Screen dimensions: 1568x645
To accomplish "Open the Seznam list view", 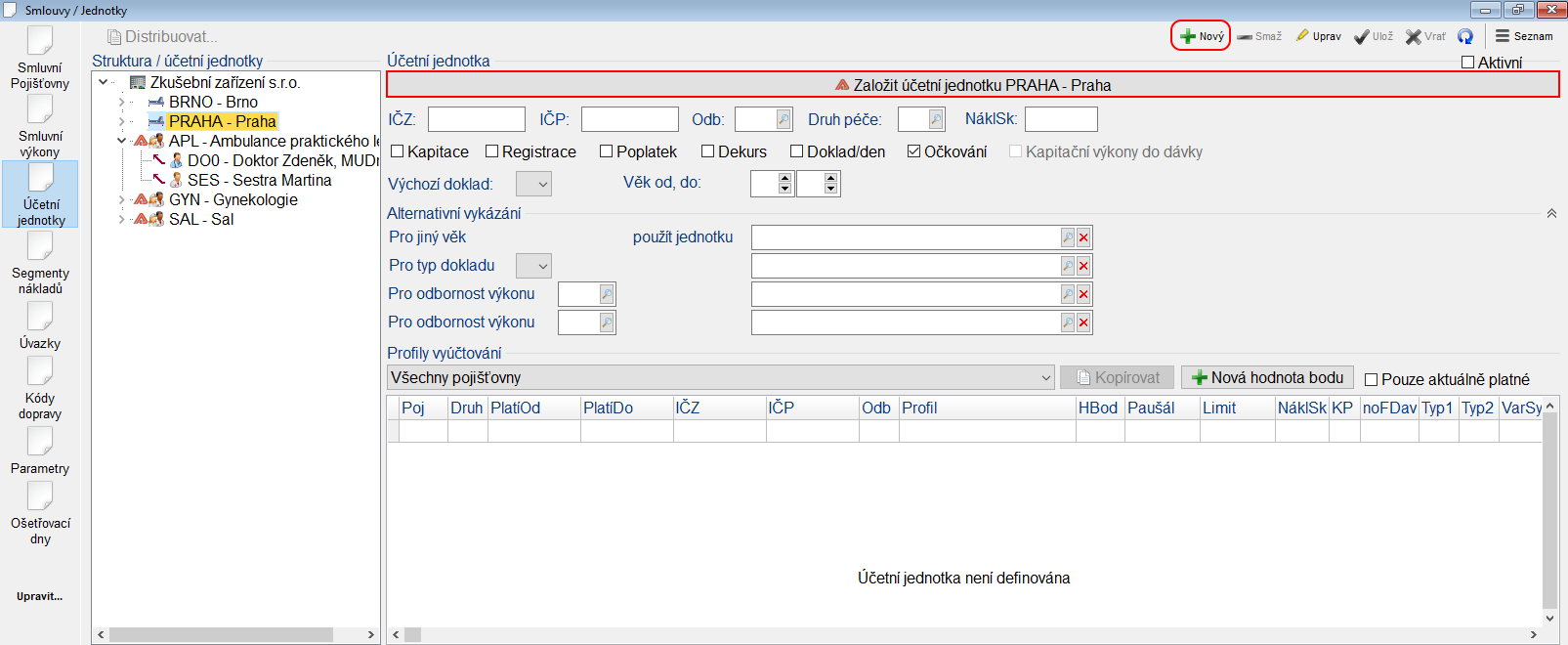I will pos(1523,36).
